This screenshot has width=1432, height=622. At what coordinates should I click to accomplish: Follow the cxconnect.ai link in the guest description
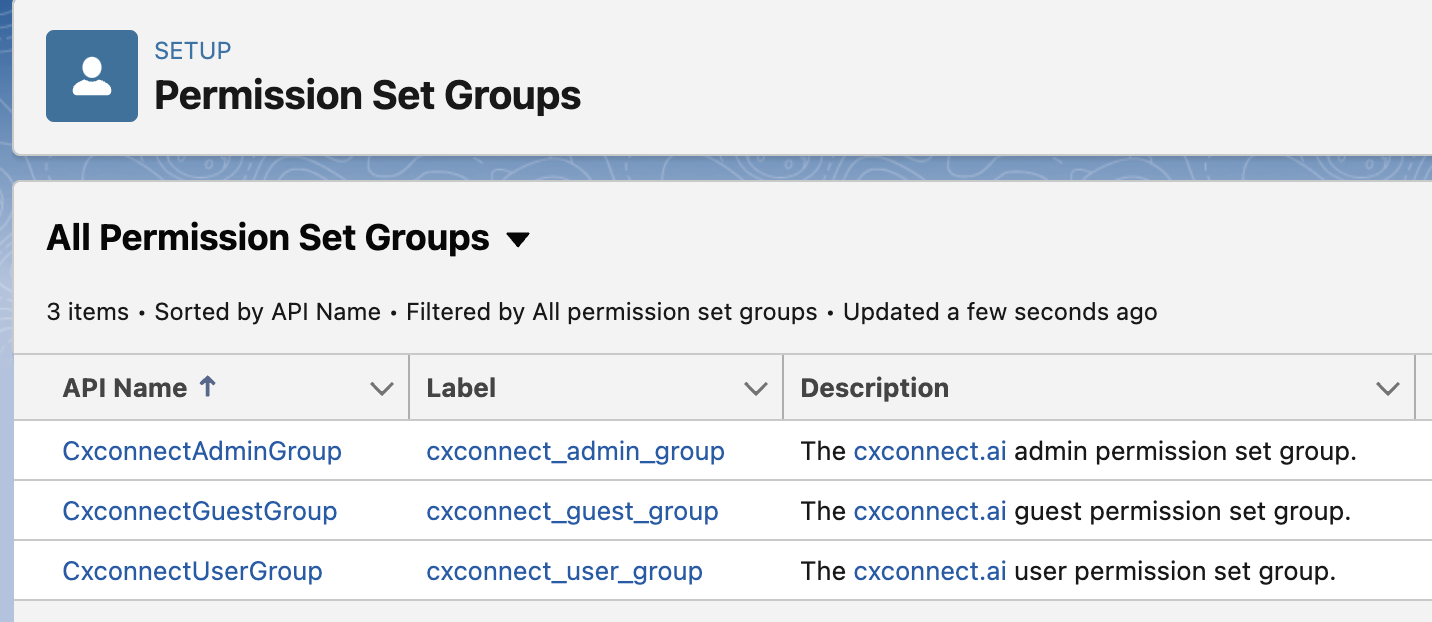(929, 511)
